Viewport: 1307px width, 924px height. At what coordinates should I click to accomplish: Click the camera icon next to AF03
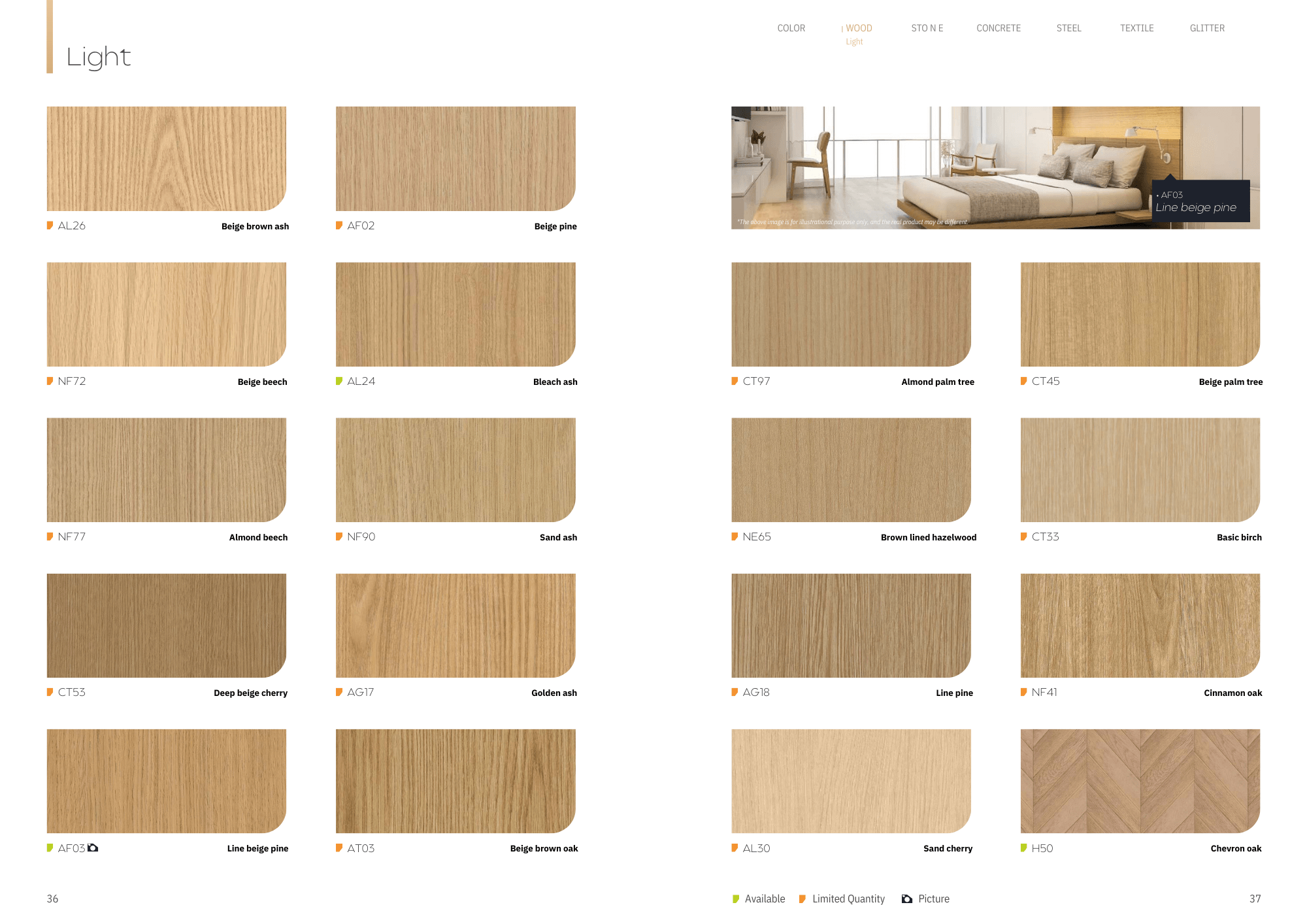pyautogui.click(x=93, y=848)
